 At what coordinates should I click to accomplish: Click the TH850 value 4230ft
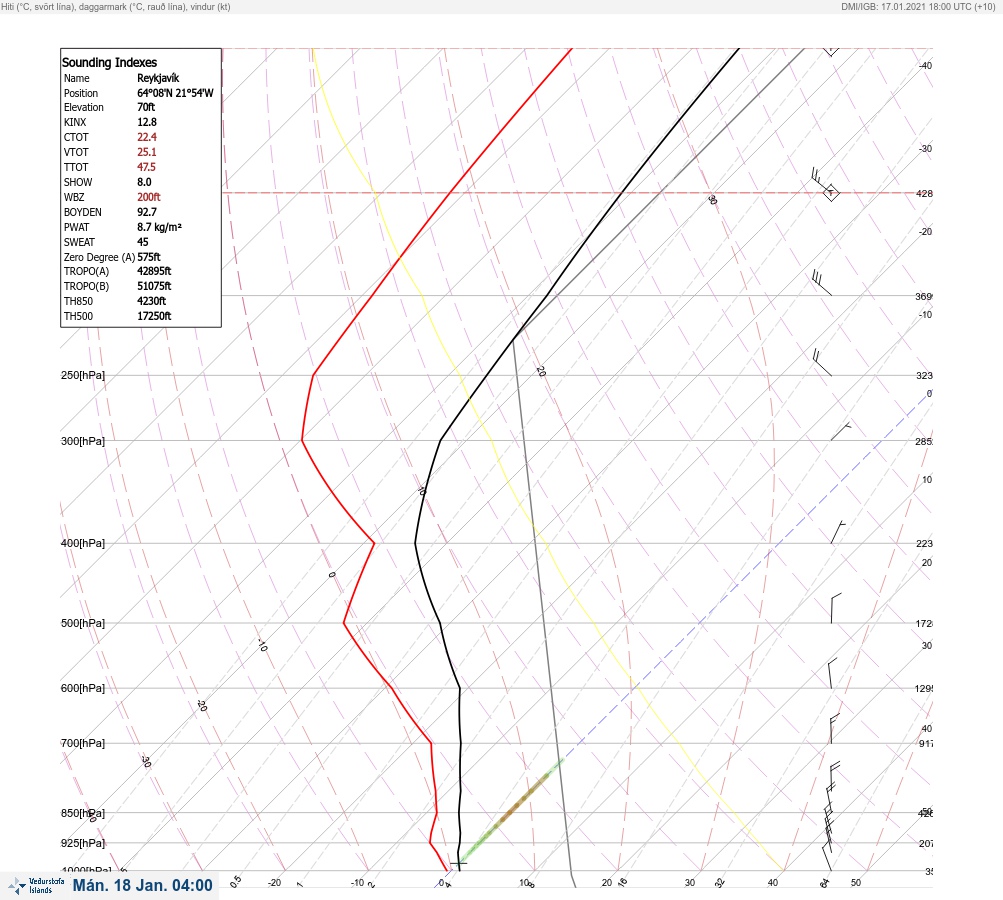tap(152, 301)
